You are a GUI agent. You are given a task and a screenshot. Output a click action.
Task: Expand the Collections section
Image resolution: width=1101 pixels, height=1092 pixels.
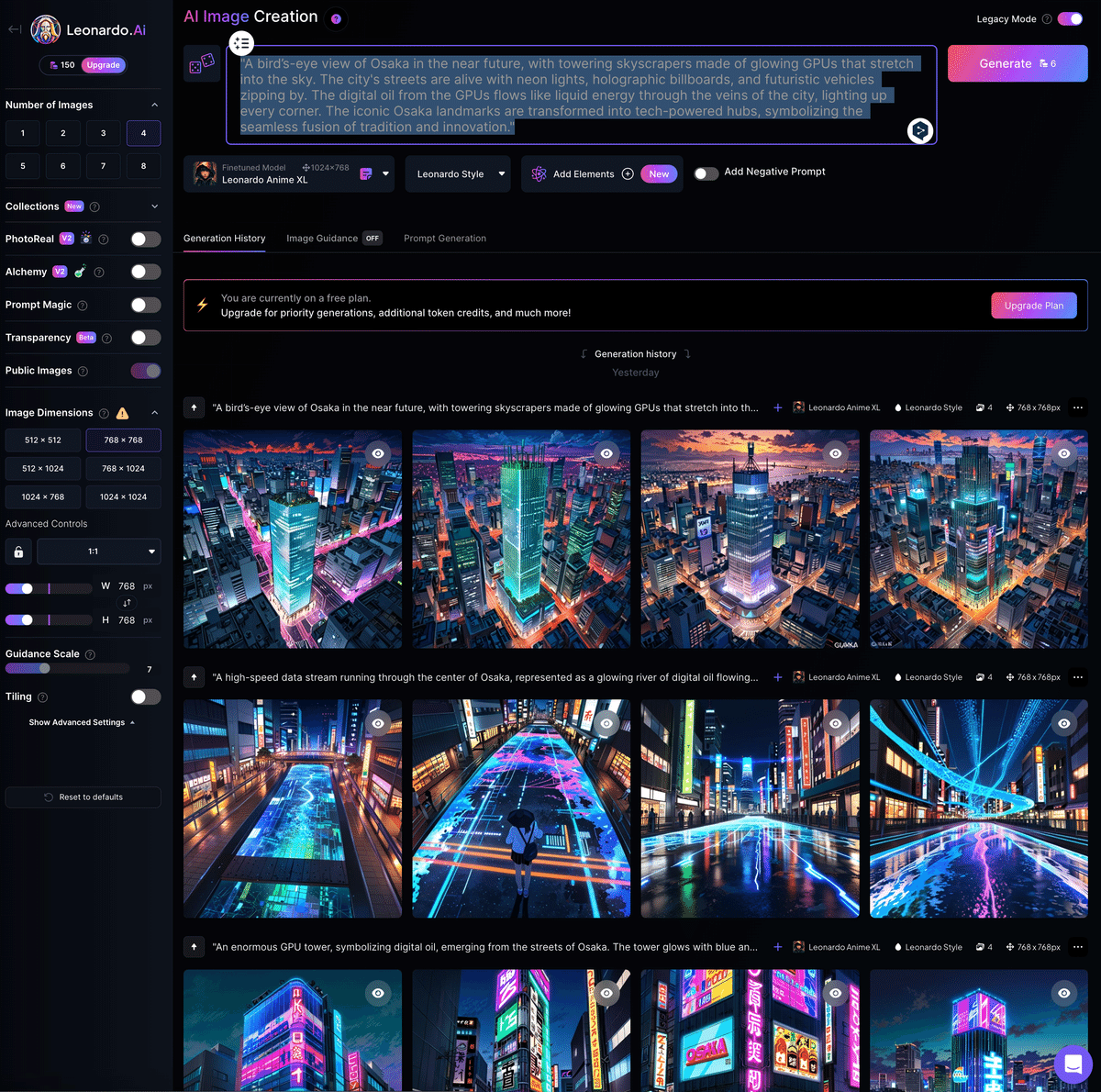(154, 206)
